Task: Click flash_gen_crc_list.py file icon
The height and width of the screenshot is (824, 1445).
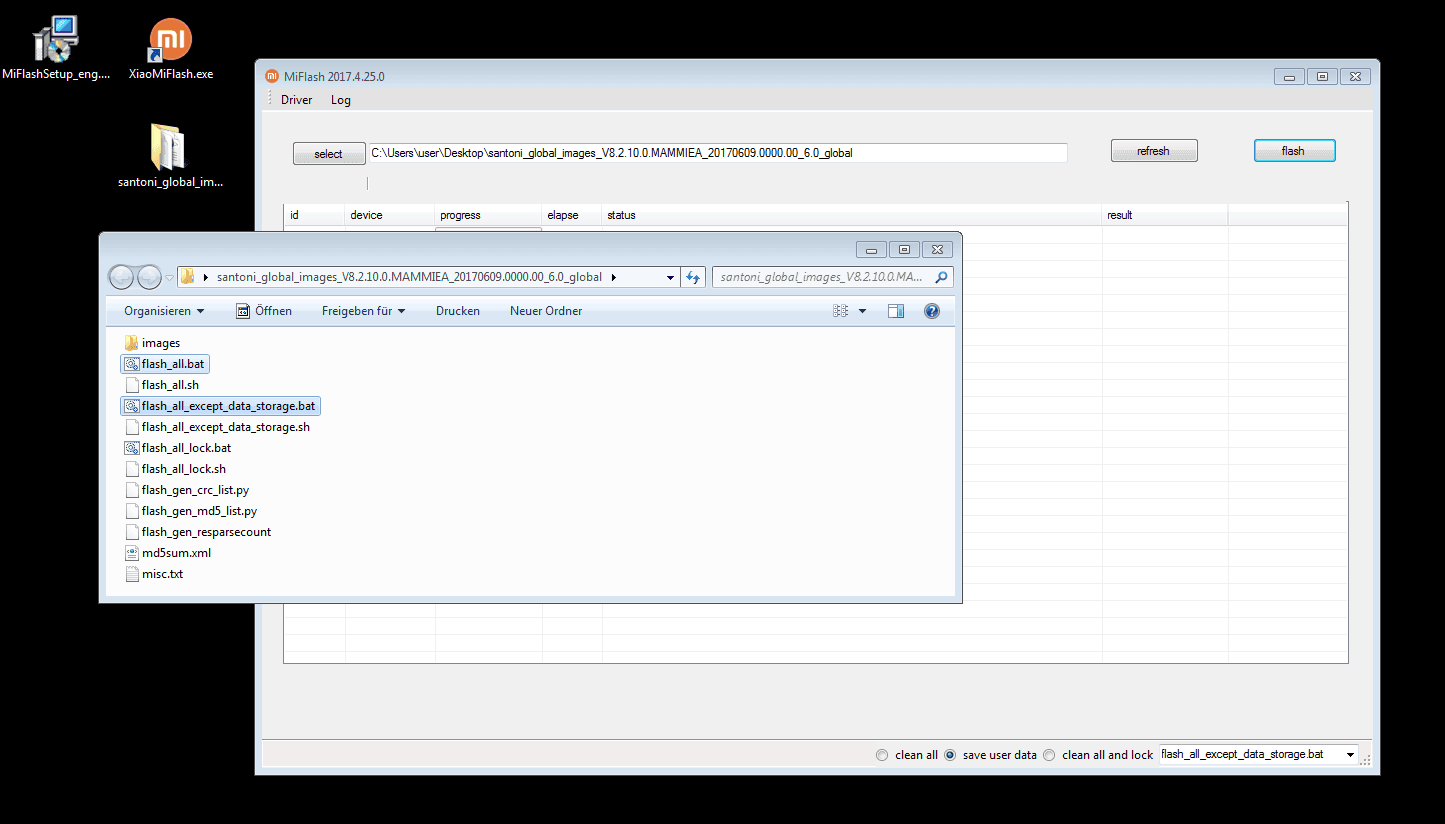Action: 131,490
